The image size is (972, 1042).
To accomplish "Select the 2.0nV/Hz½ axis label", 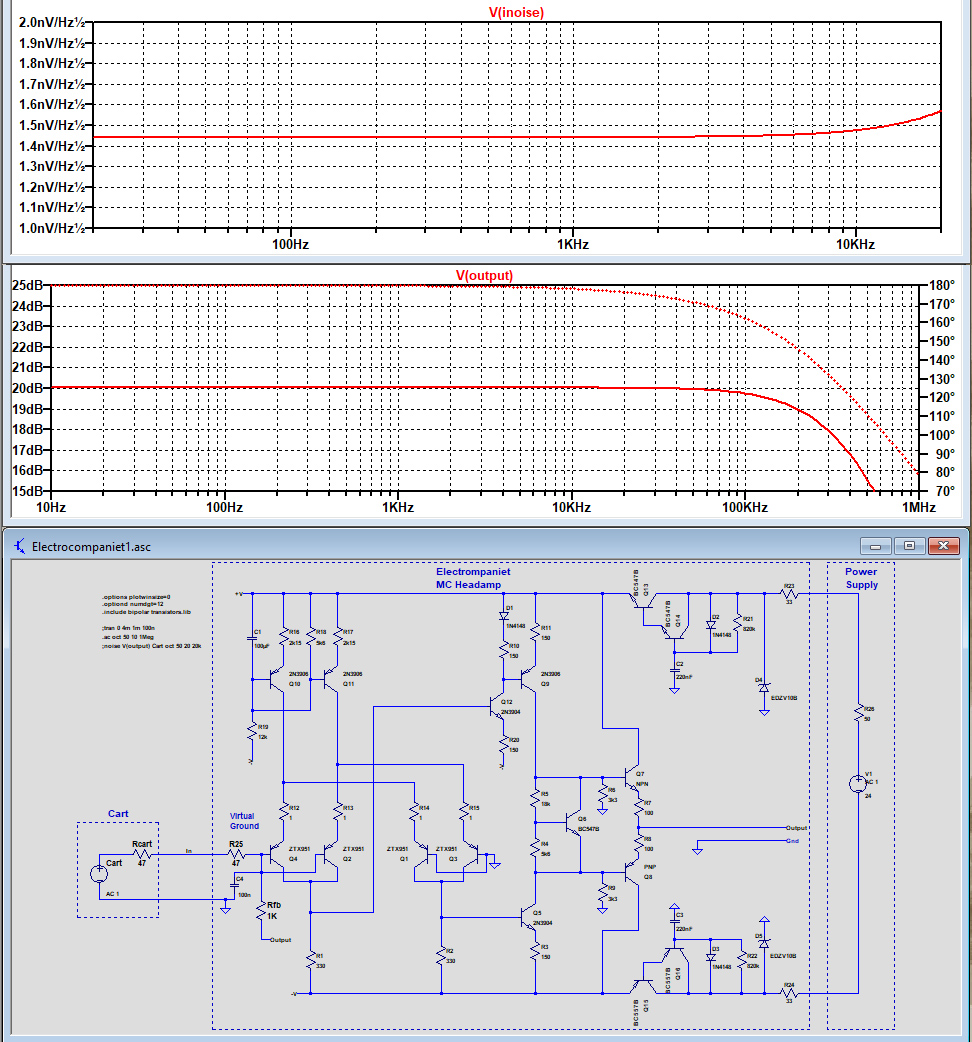I will point(52,23).
